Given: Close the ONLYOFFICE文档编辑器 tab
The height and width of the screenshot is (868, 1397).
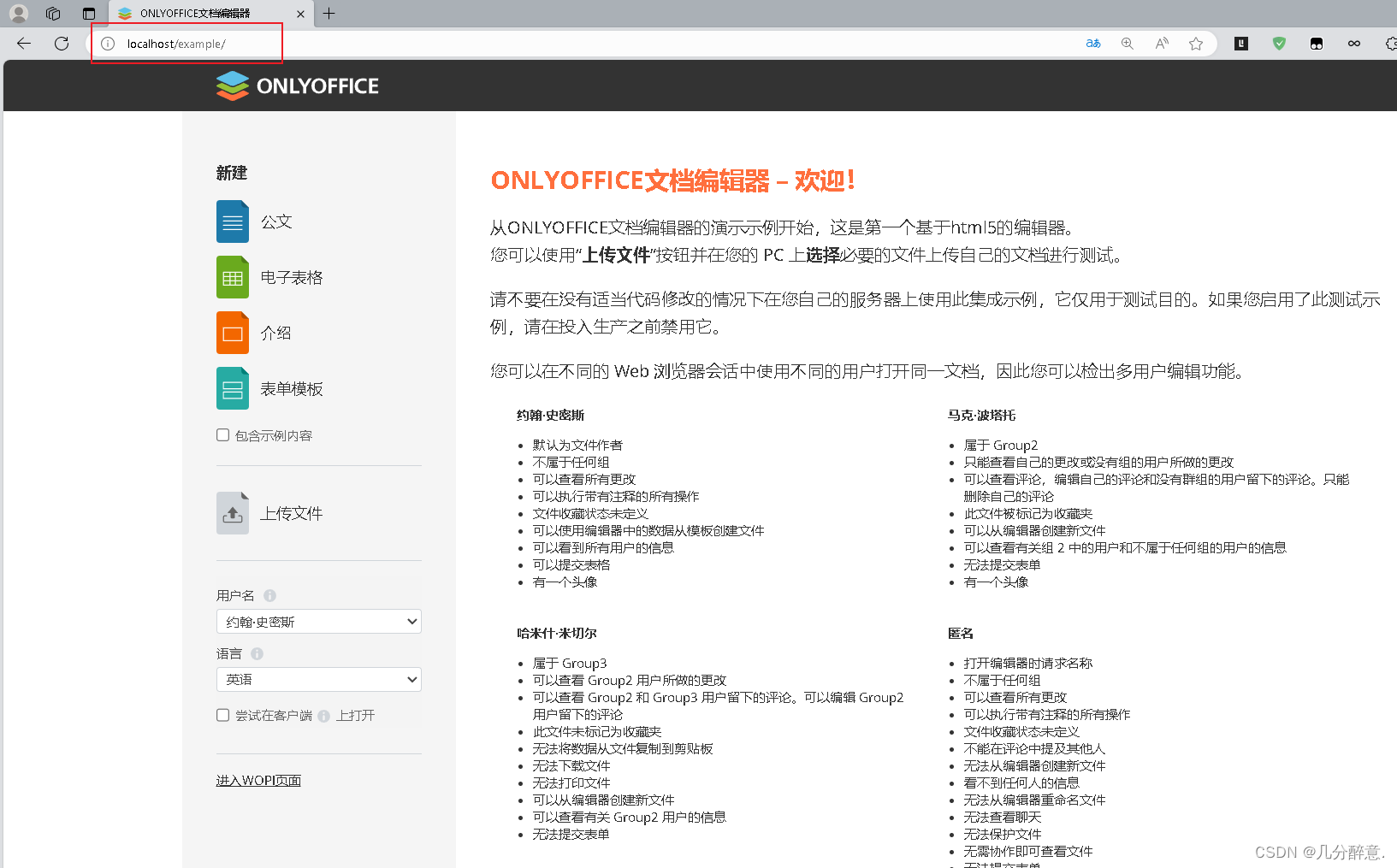Looking at the screenshot, I should (x=300, y=14).
